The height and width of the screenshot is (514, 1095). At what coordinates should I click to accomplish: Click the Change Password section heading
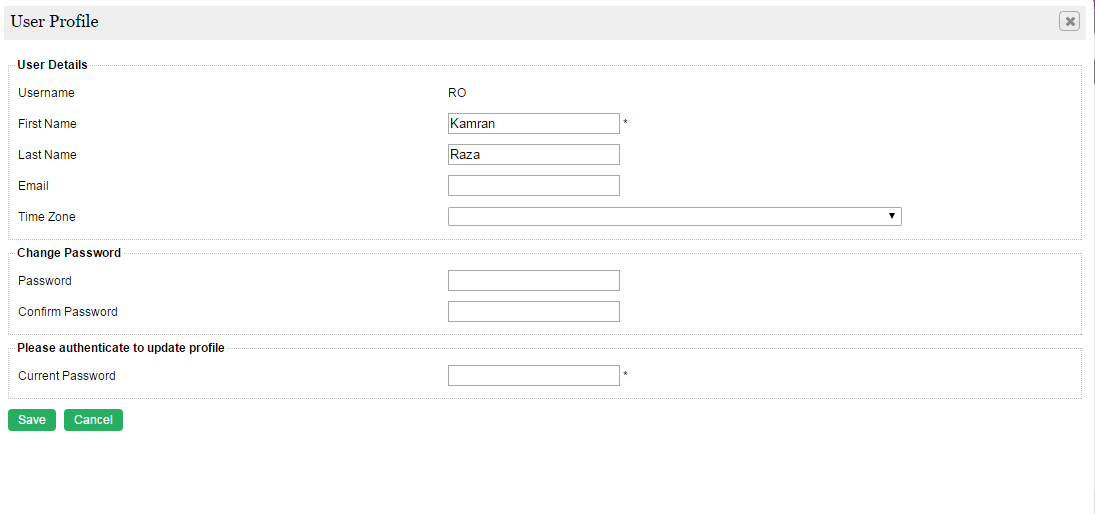pyautogui.click(x=69, y=253)
